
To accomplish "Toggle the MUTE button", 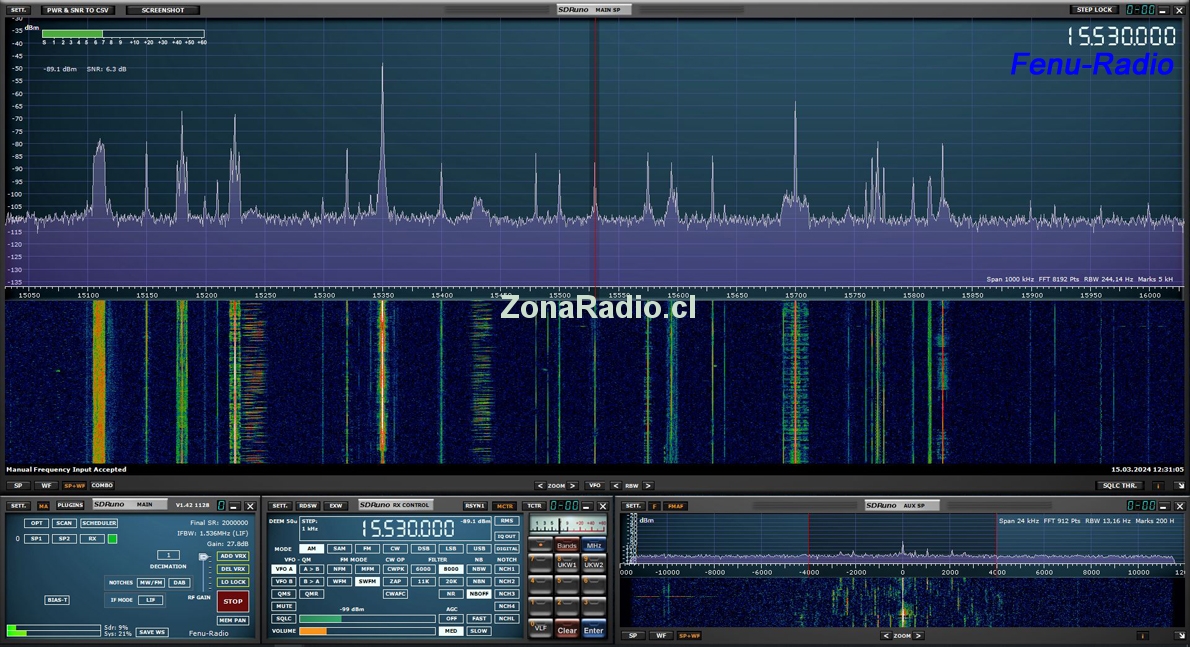I will pyautogui.click(x=284, y=606).
